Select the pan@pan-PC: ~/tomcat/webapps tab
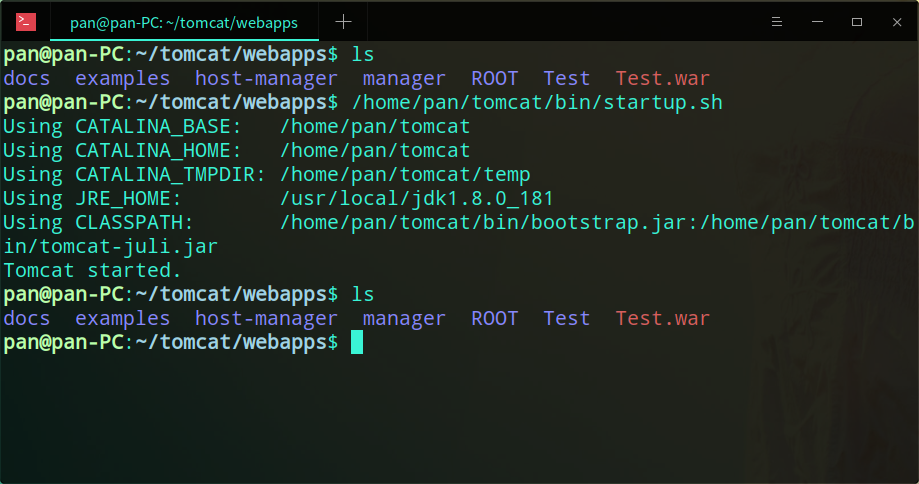919x484 pixels. point(184,22)
